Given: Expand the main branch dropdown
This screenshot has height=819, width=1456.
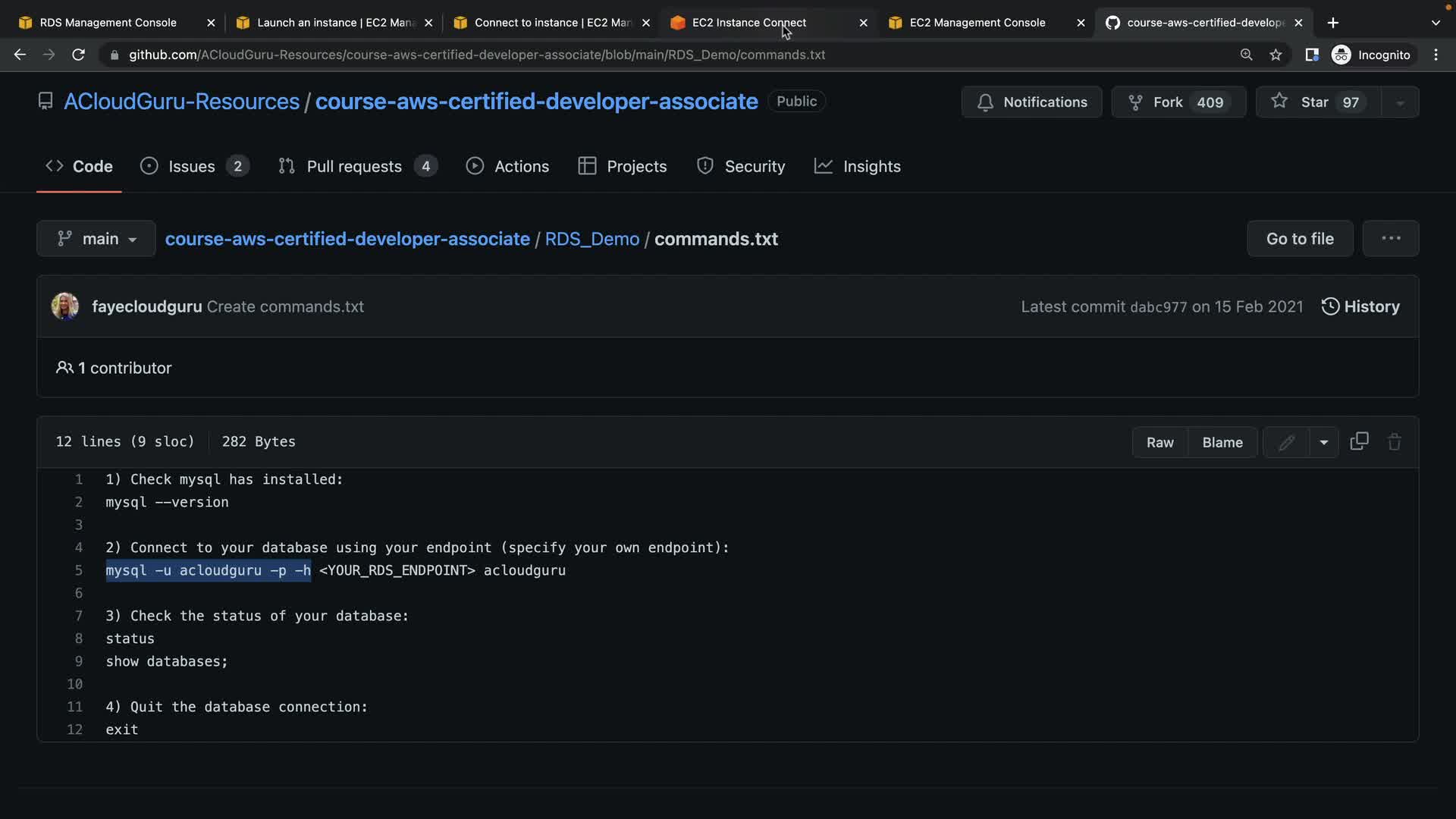Looking at the screenshot, I should [96, 239].
